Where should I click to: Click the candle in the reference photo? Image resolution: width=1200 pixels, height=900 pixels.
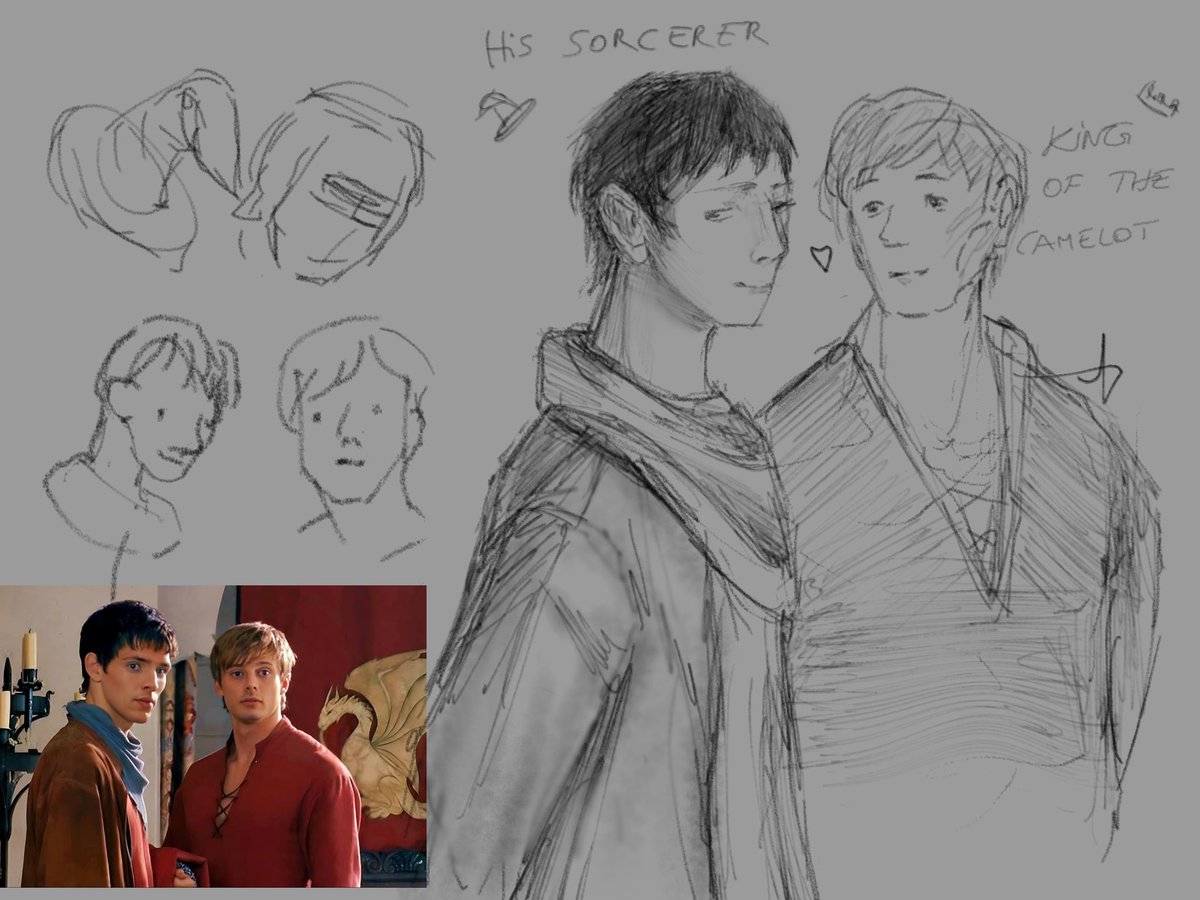[x=29, y=650]
